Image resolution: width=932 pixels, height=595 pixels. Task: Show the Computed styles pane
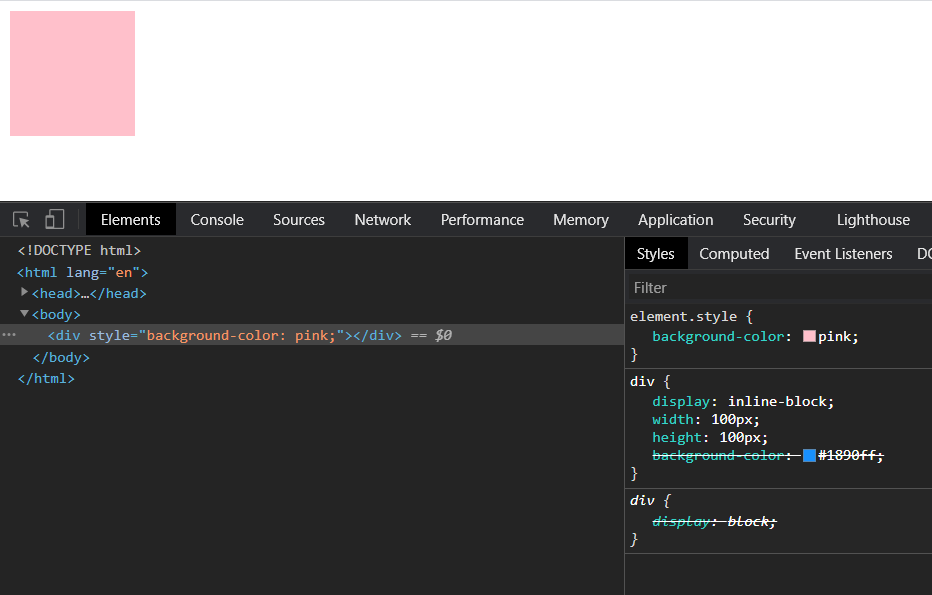734,254
